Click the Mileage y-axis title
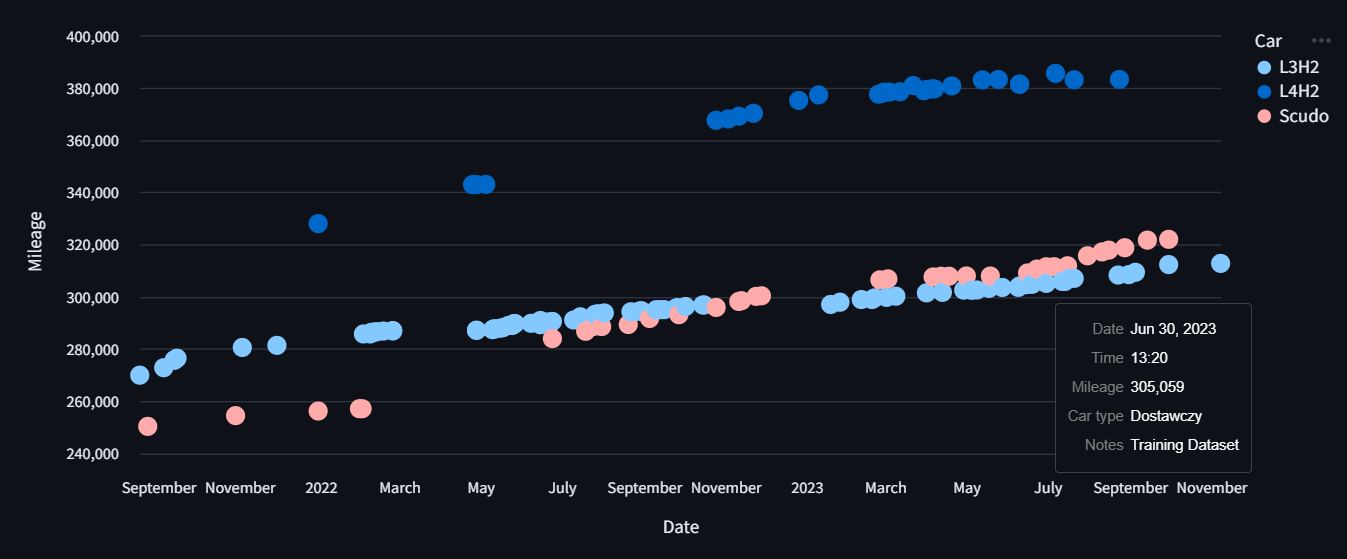Image resolution: width=1347 pixels, height=559 pixels. [x=36, y=241]
